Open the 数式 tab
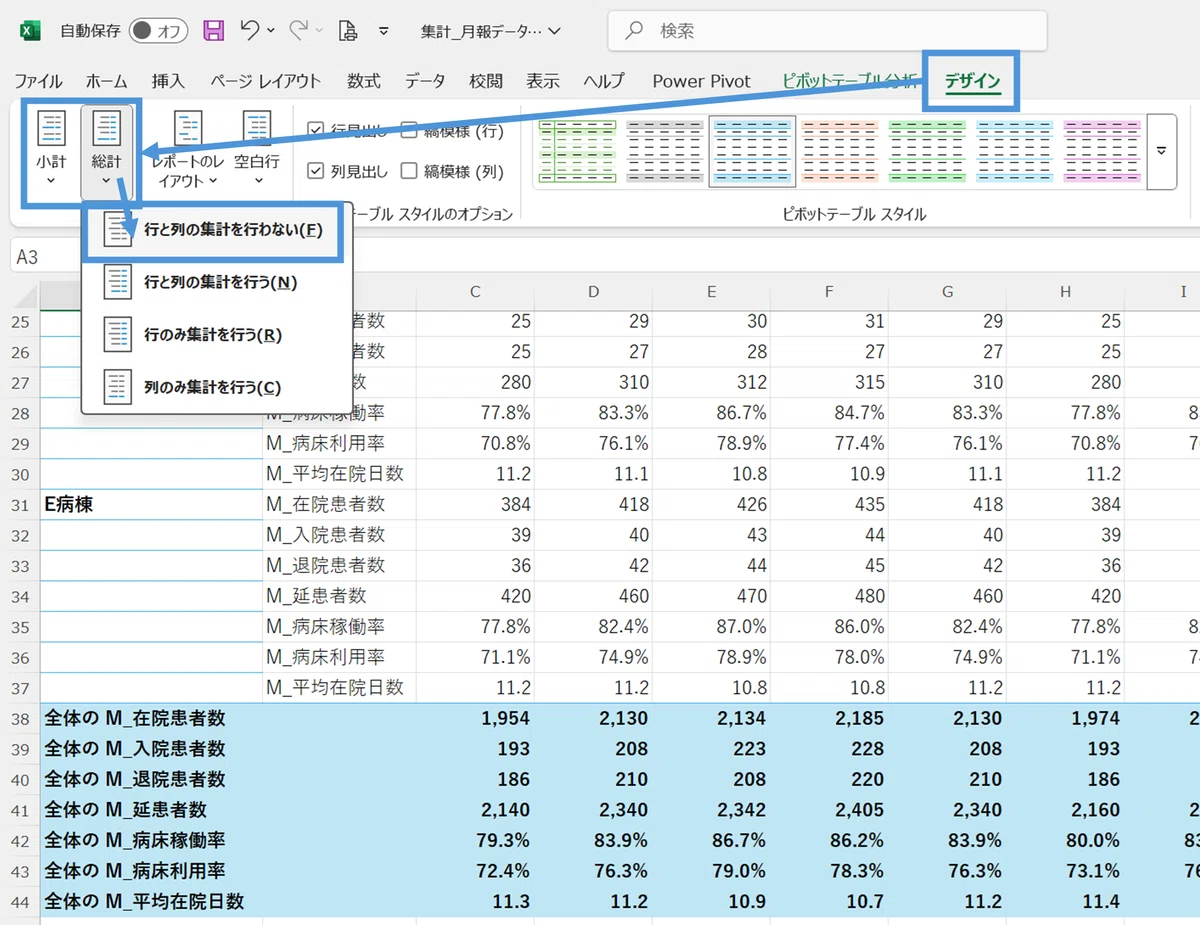Image resolution: width=1200 pixels, height=925 pixels. tap(363, 81)
